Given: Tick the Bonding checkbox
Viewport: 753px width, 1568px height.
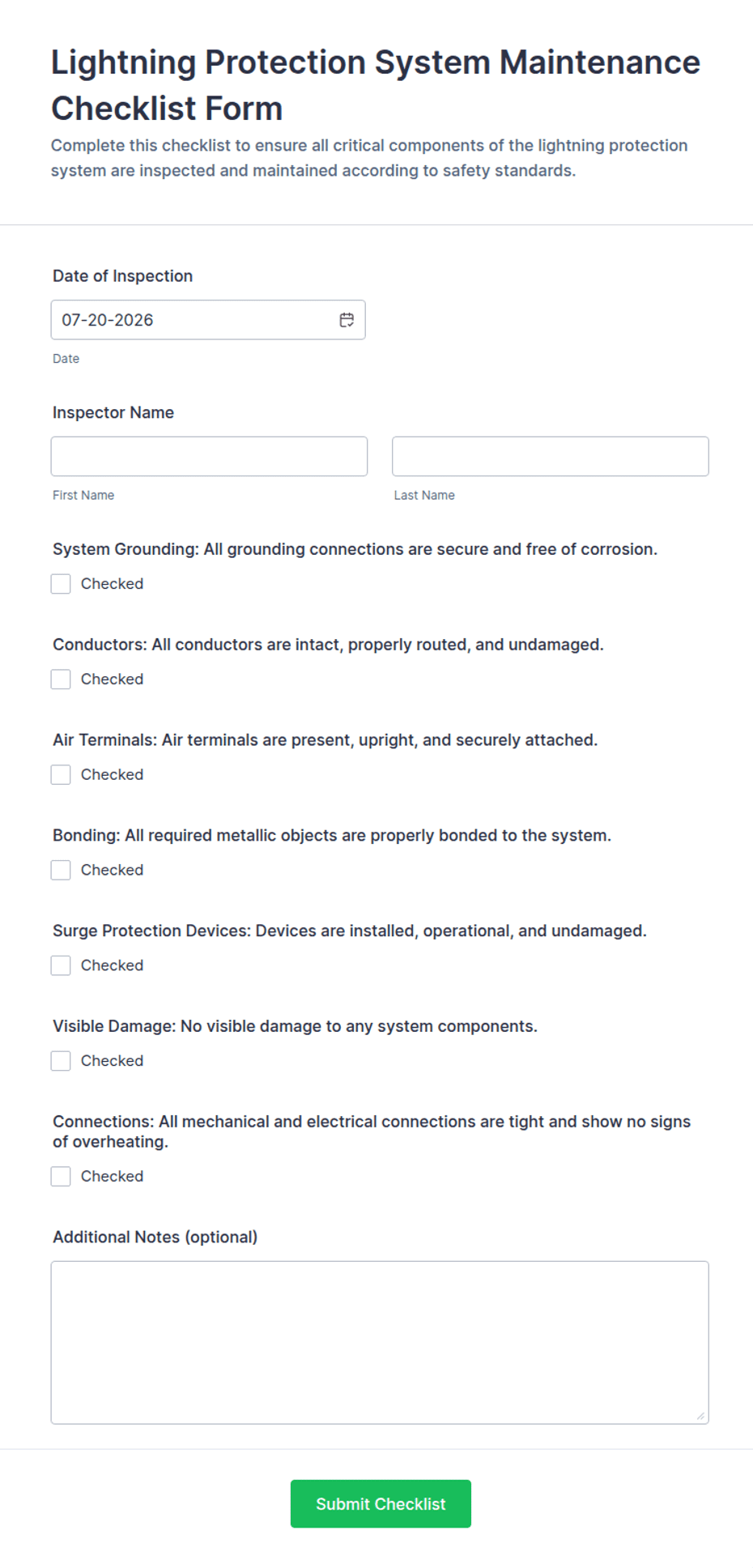Looking at the screenshot, I should coord(61,871).
